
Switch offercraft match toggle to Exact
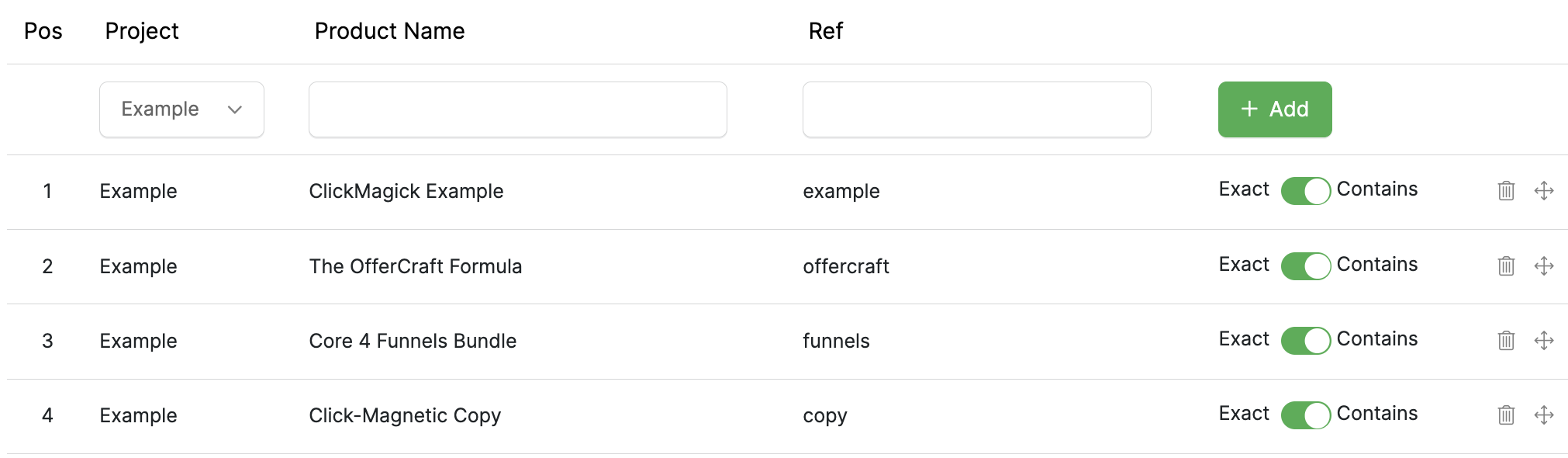(x=1305, y=266)
